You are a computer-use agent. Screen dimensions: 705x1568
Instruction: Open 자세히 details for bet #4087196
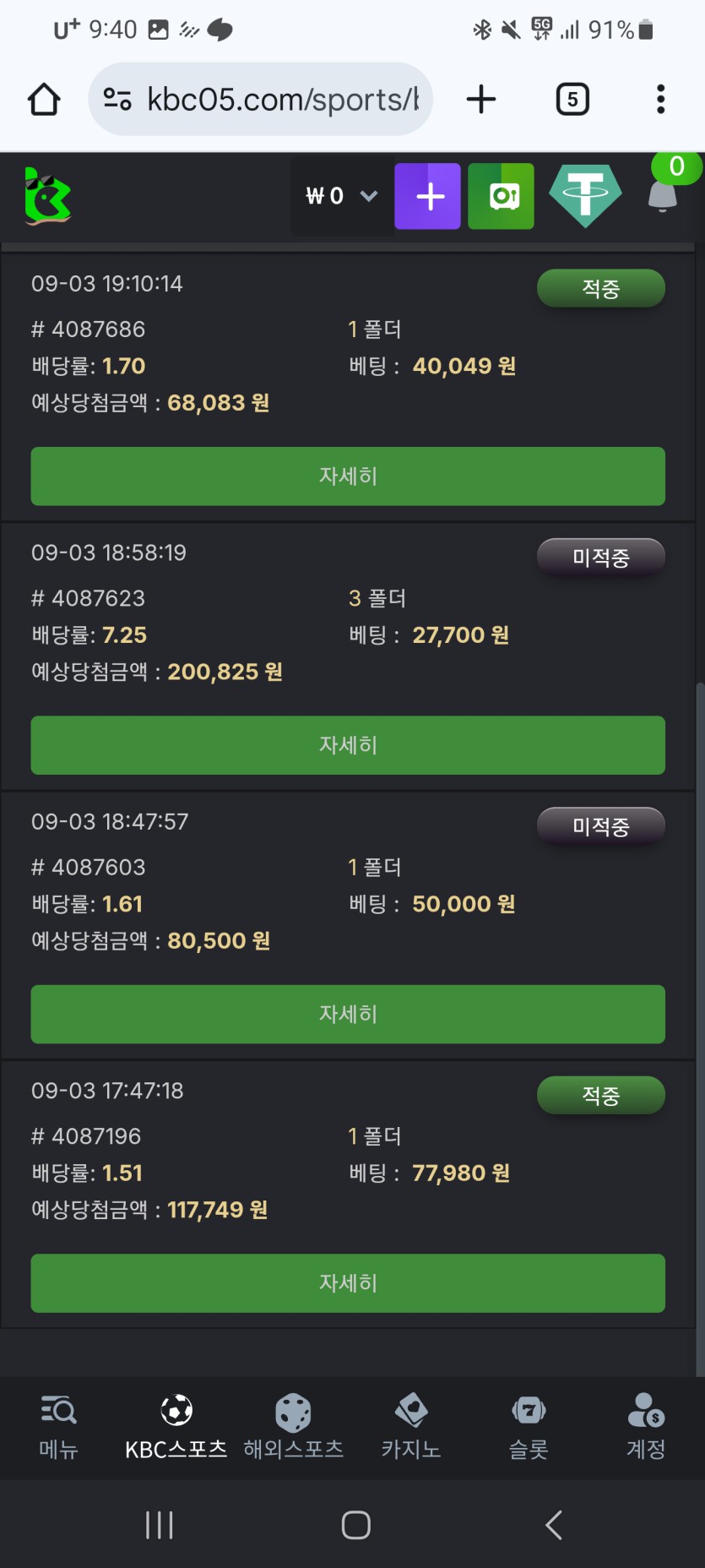coord(348,1283)
